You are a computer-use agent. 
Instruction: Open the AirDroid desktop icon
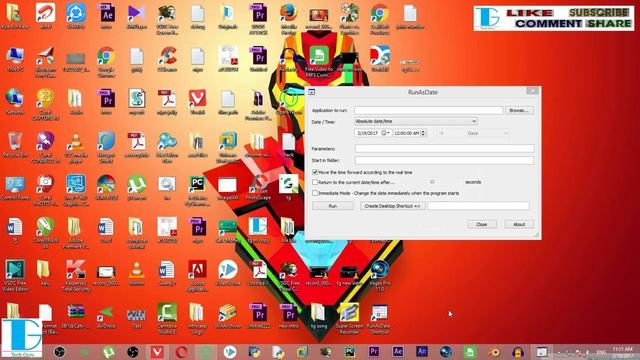(106, 317)
